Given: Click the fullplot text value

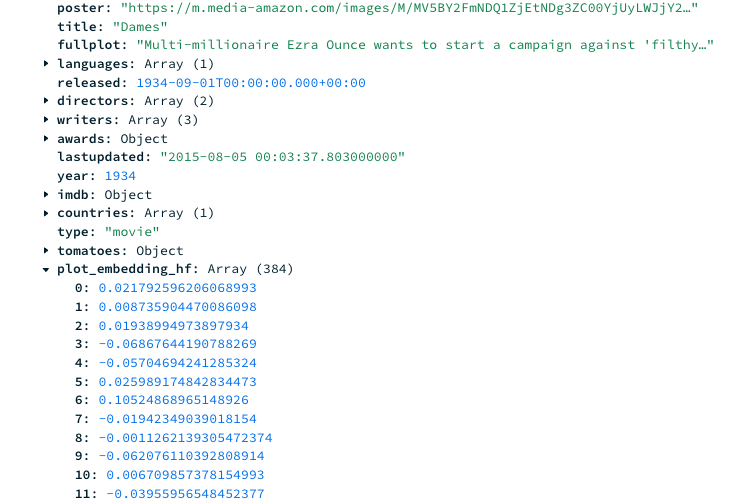Looking at the screenshot, I should click(x=425, y=45).
